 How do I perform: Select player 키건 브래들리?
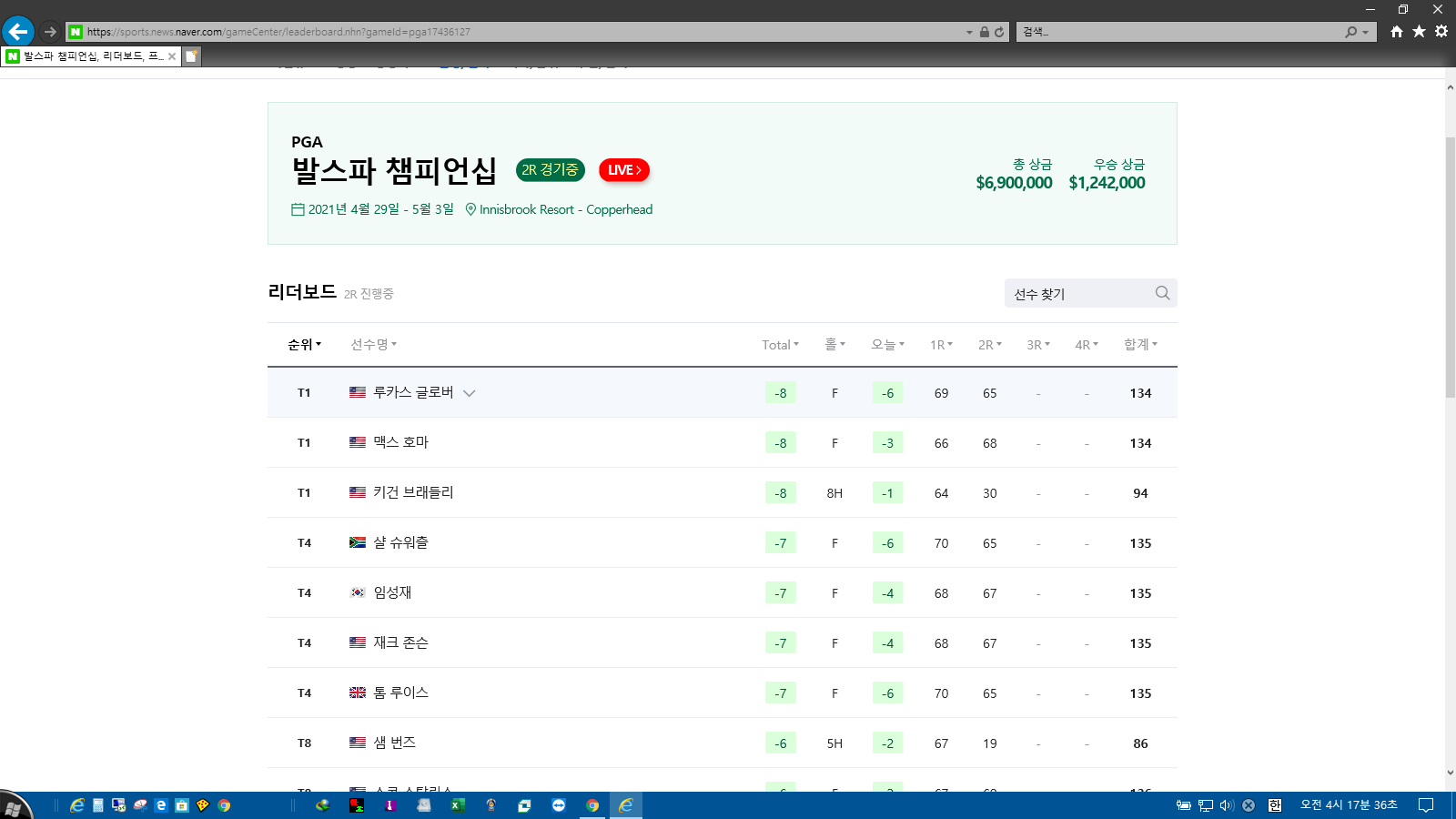click(x=413, y=492)
